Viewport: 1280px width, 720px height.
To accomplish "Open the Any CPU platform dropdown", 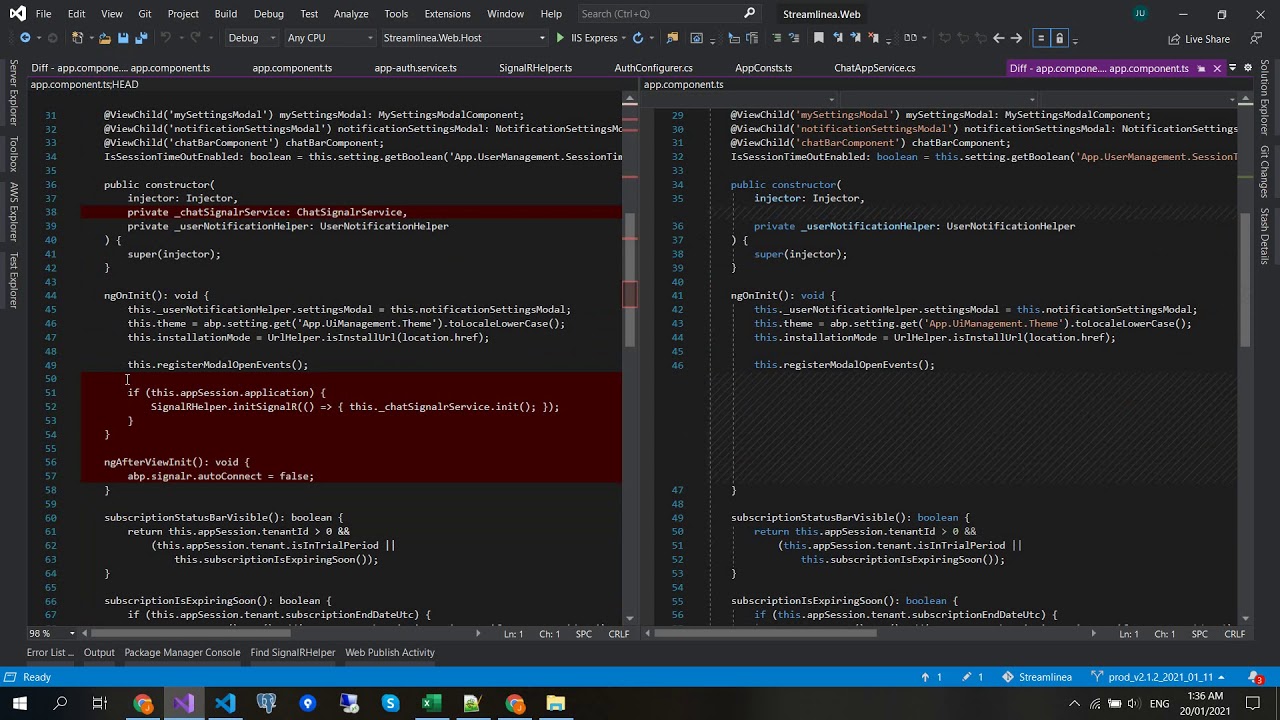I will pos(330,38).
